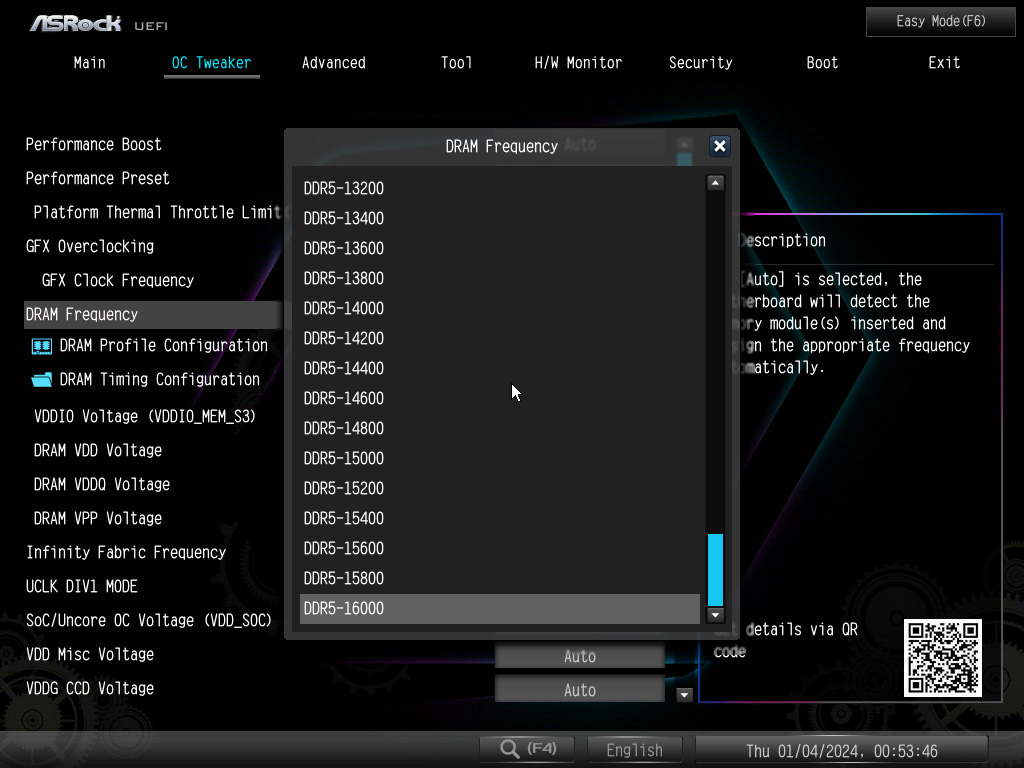Click the search magnifier (F4) button
The image size is (1024, 768).
click(527, 749)
